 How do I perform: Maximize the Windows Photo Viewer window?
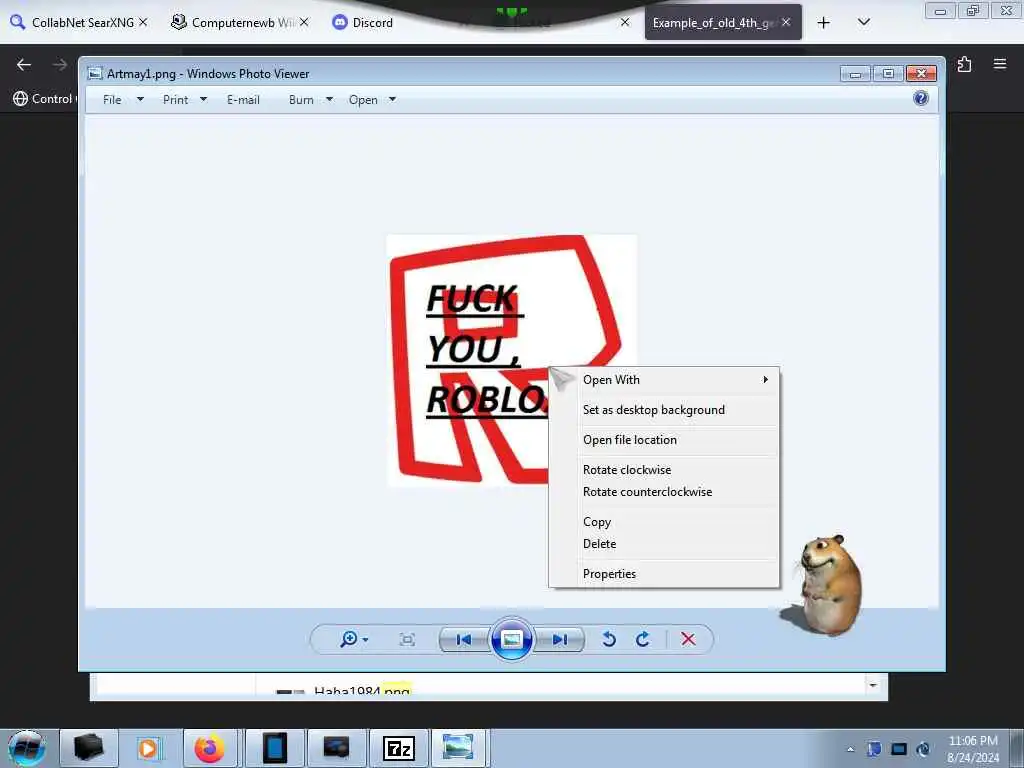click(x=888, y=73)
